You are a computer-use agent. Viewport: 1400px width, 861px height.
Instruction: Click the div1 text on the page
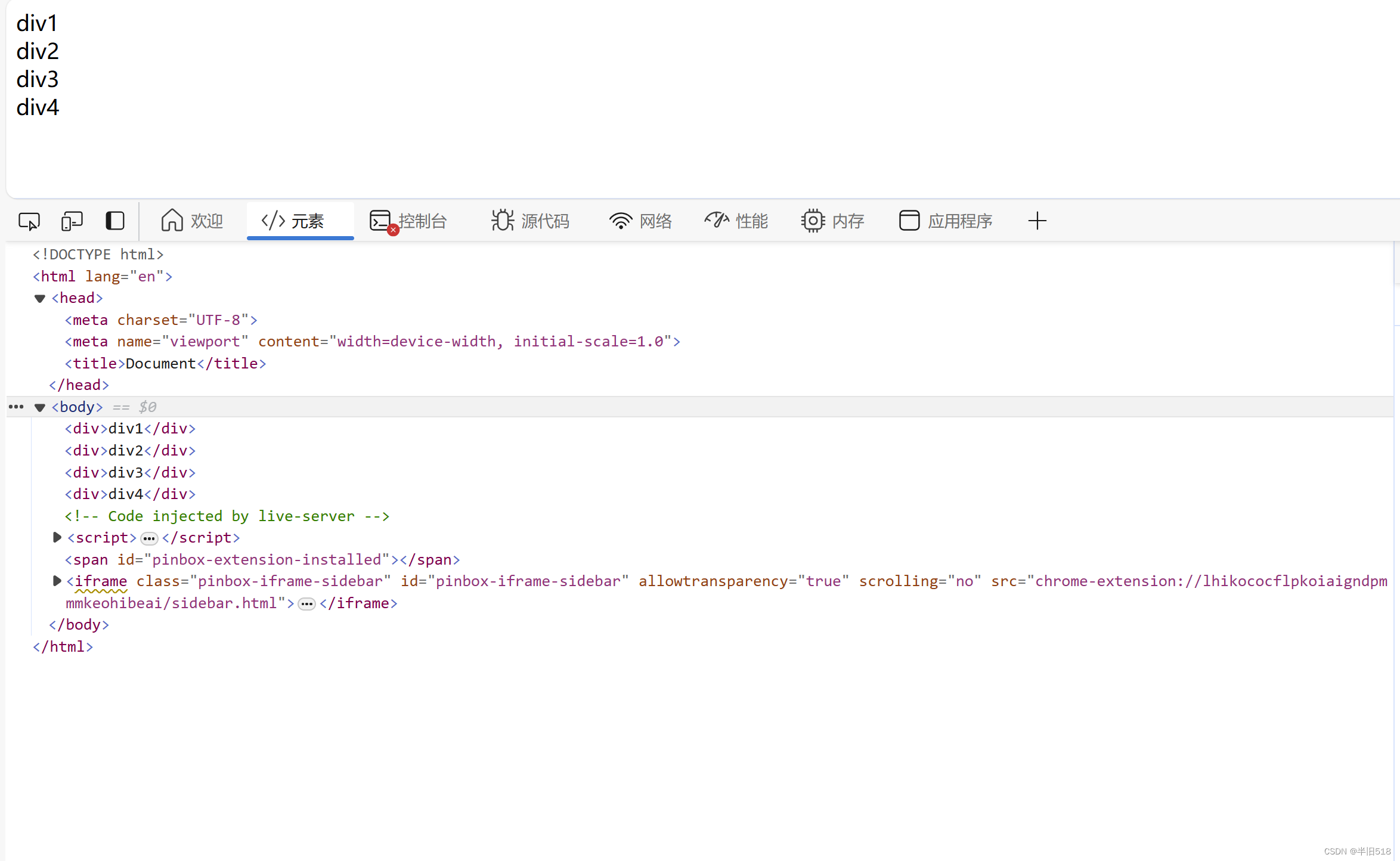(37, 23)
